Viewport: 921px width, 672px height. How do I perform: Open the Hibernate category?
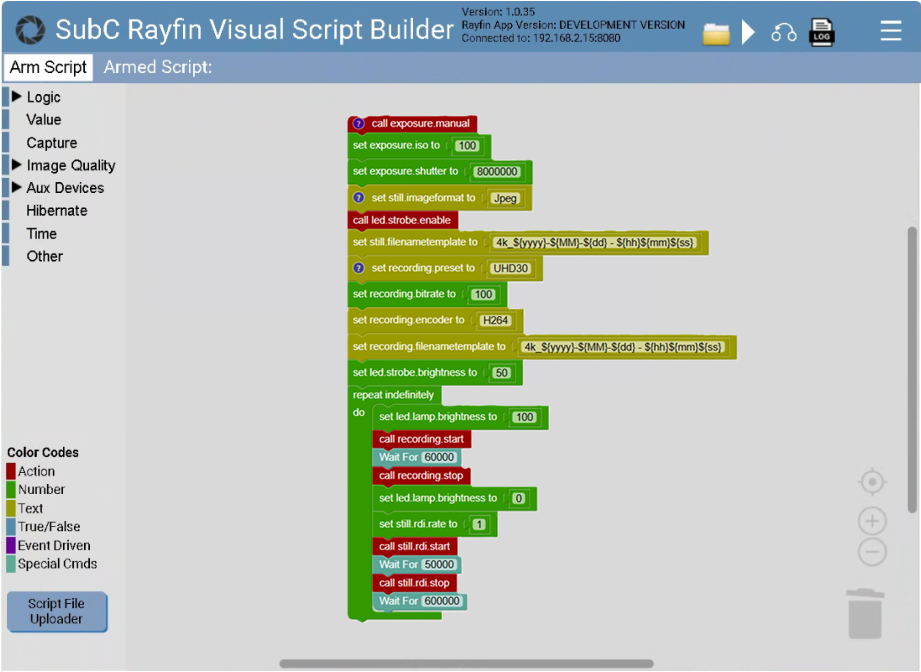click(x=56, y=211)
